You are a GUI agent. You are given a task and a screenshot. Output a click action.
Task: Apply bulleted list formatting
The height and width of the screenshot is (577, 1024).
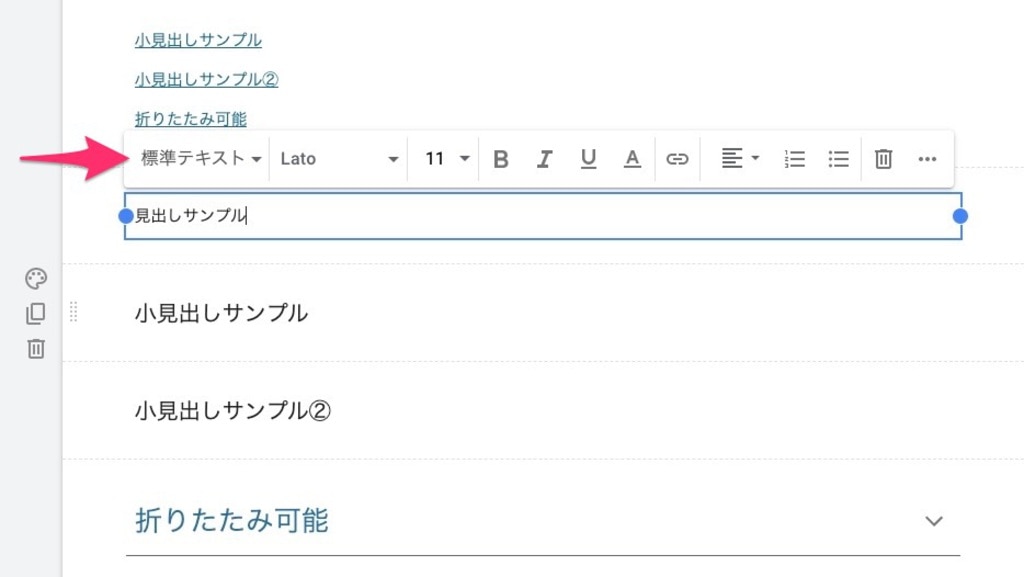pyautogui.click(x=839, y=159)
